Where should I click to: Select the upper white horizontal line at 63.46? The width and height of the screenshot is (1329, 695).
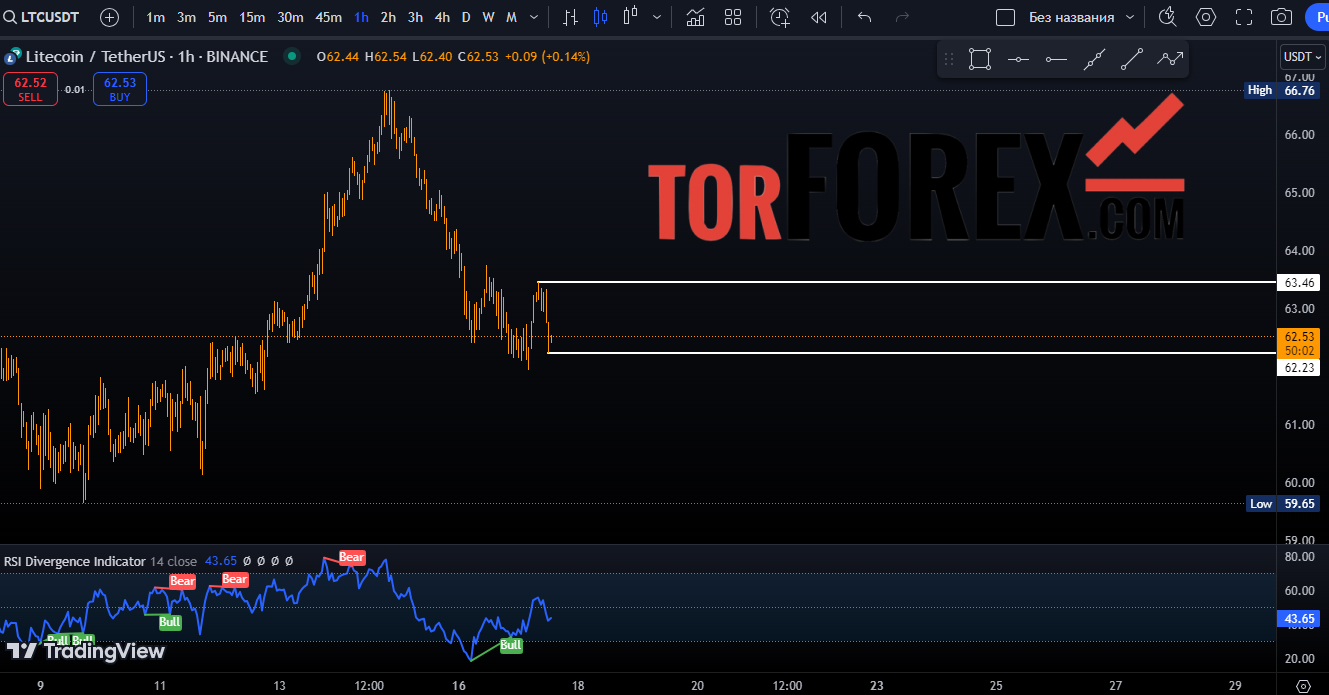point(906,282)
